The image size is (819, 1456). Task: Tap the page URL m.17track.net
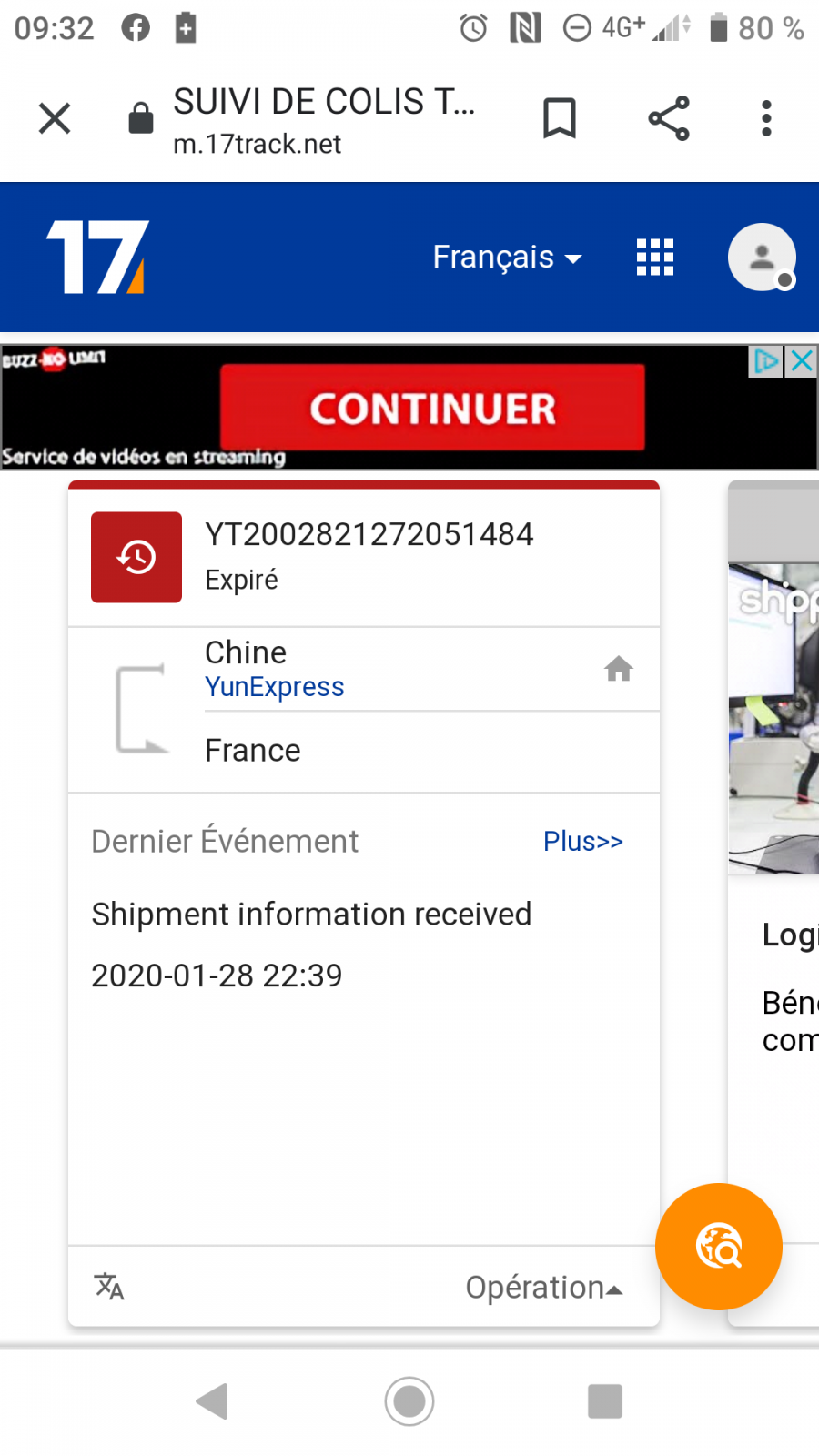click(x=258, y=144)
